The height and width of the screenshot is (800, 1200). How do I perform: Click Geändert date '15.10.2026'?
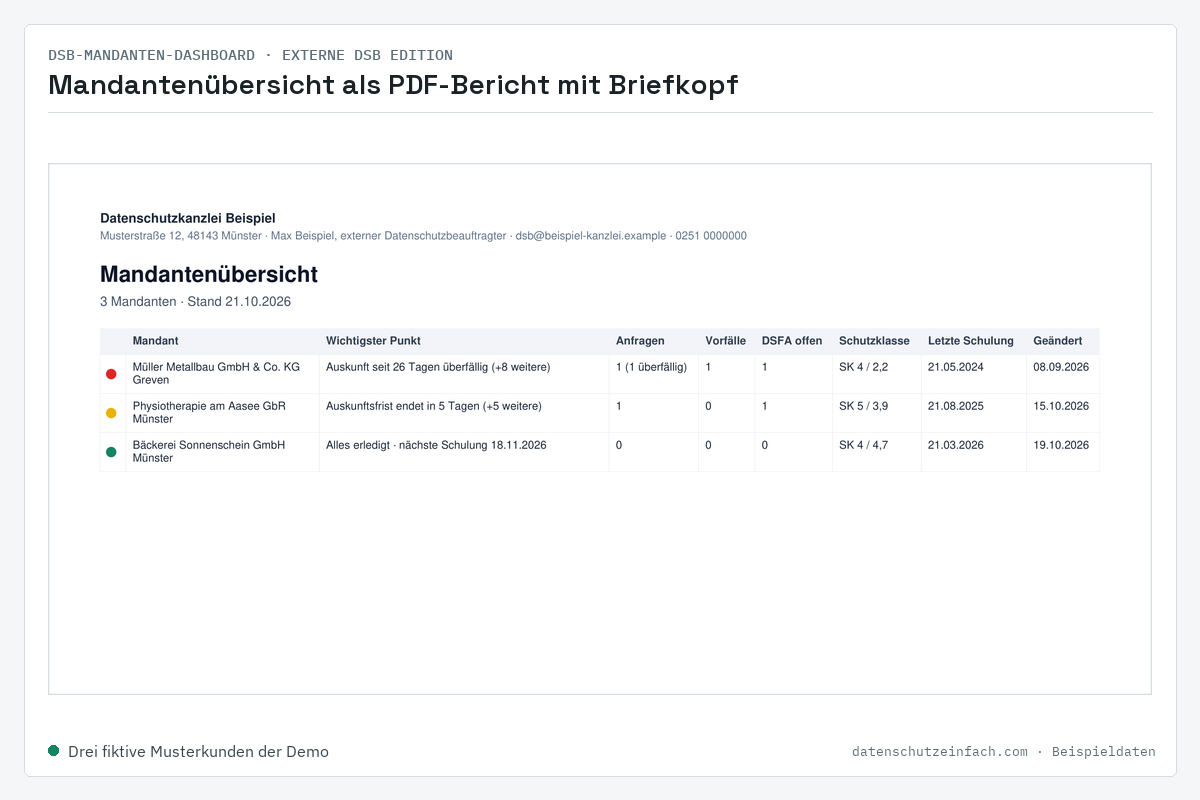pyautogui.click(x=1061, y=406)
